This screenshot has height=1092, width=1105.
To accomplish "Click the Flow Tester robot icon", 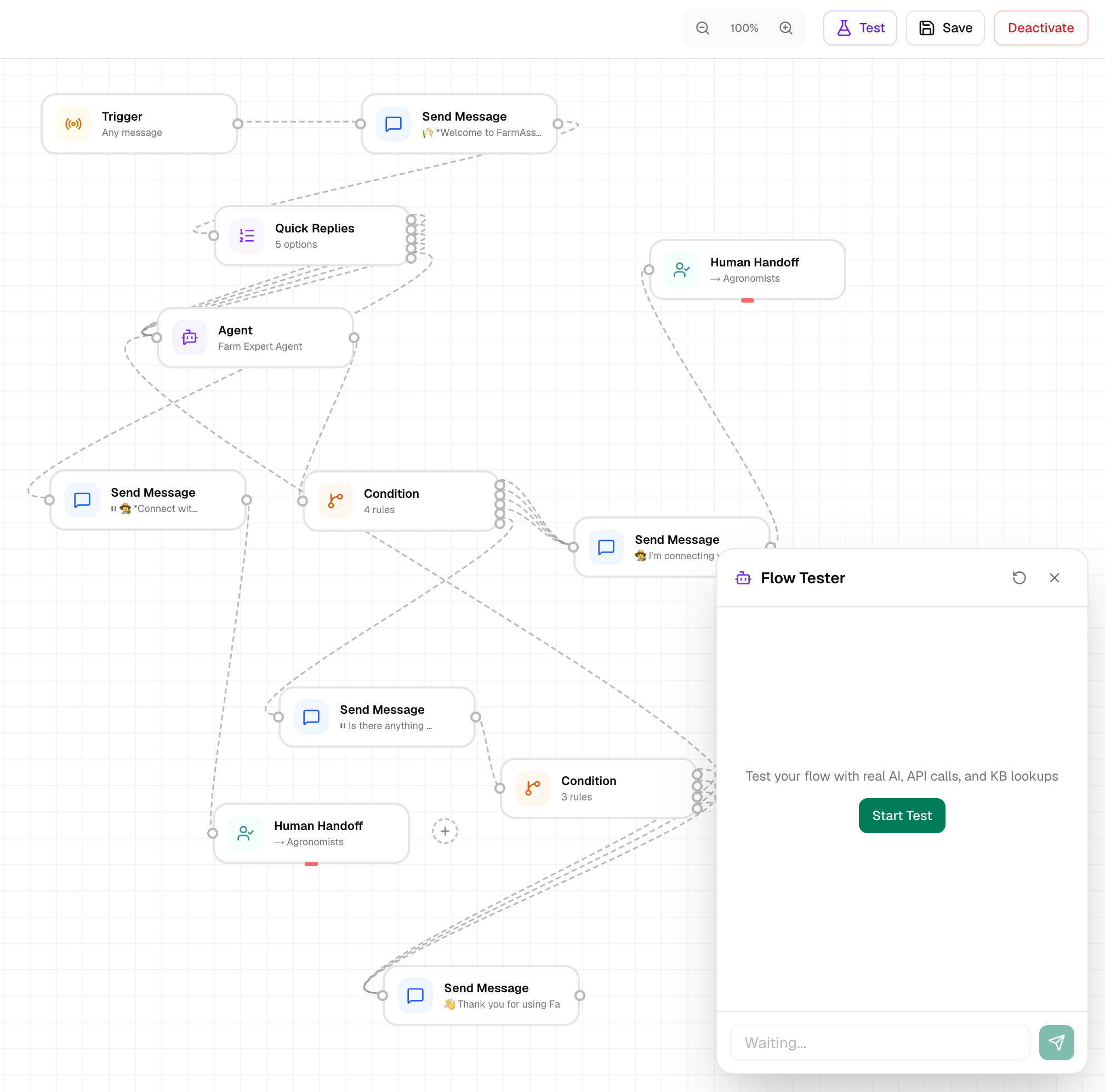I will pos(743,578).
